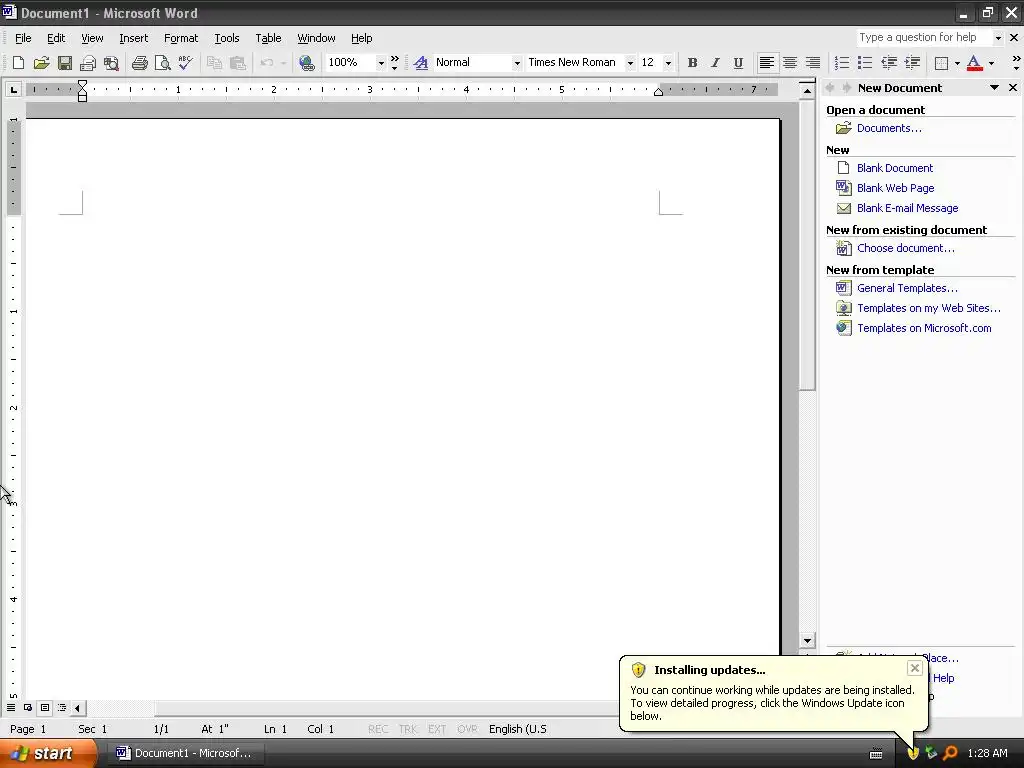Create a new blank document from toolbar
The image size is (1024, 768).
pos(18,63)
